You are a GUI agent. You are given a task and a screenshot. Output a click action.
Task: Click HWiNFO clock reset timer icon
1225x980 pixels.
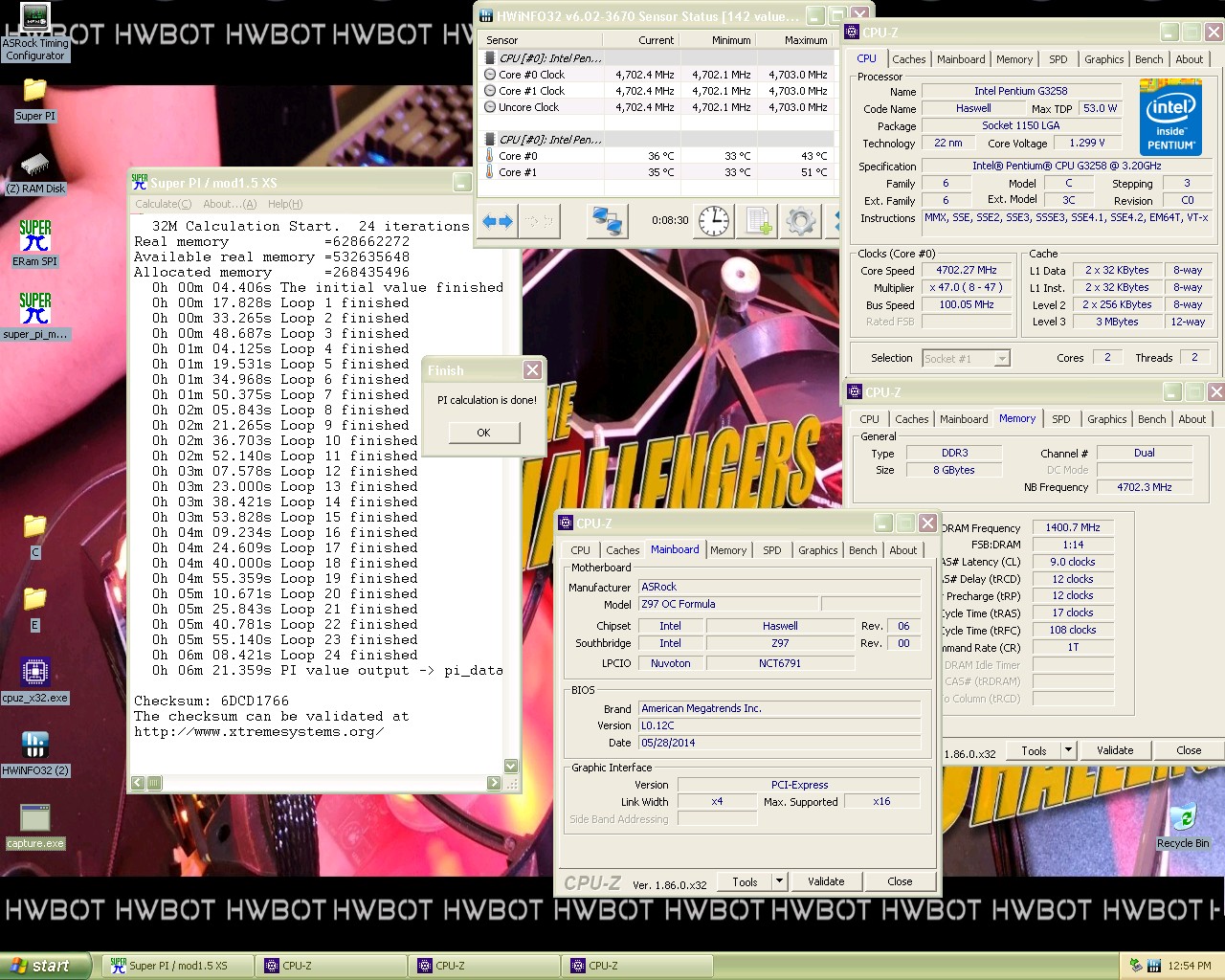pos(713,221)
